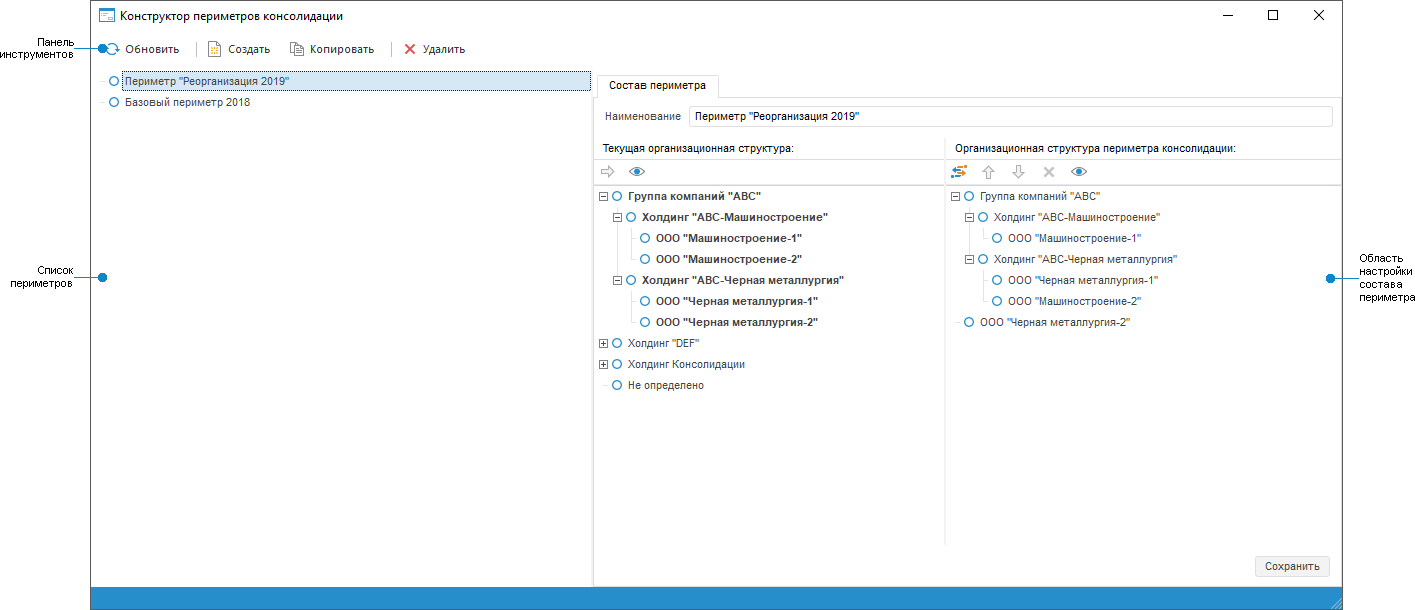
Task: Select the Не определено tree item
Action: point(666,385)
